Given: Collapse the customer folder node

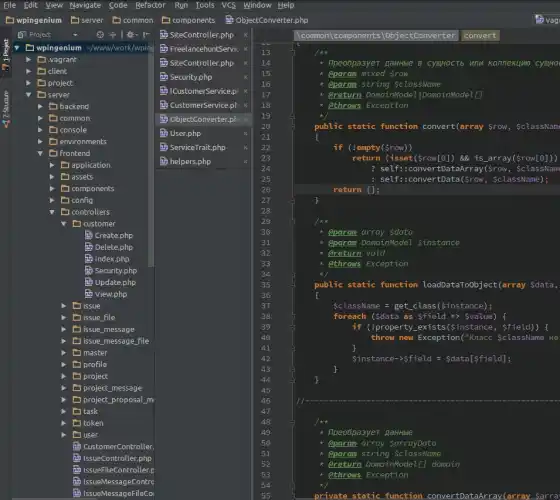Looking at the screenshot, I should [64, 224].
